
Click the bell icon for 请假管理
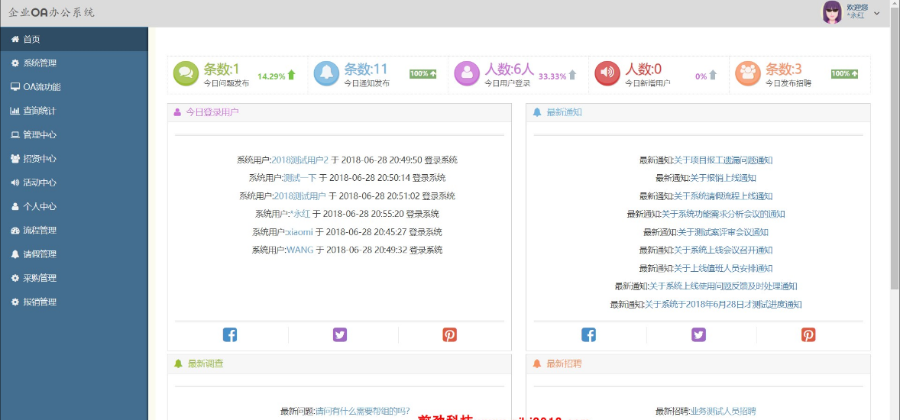coord(15,254)
